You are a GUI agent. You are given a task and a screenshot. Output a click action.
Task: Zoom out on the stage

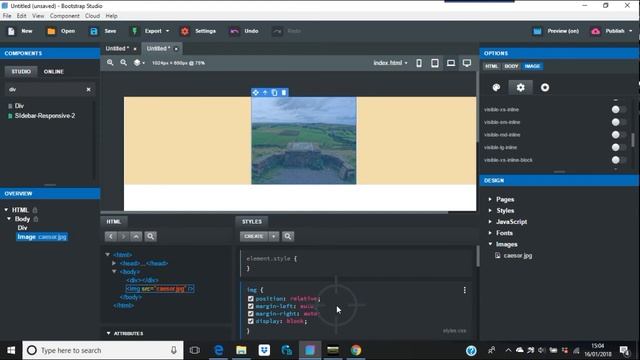(123, 63)
